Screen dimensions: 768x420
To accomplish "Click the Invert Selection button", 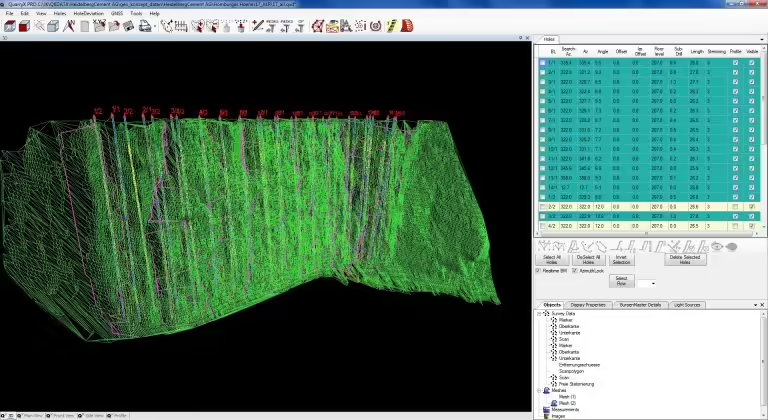I will [621, 259].
